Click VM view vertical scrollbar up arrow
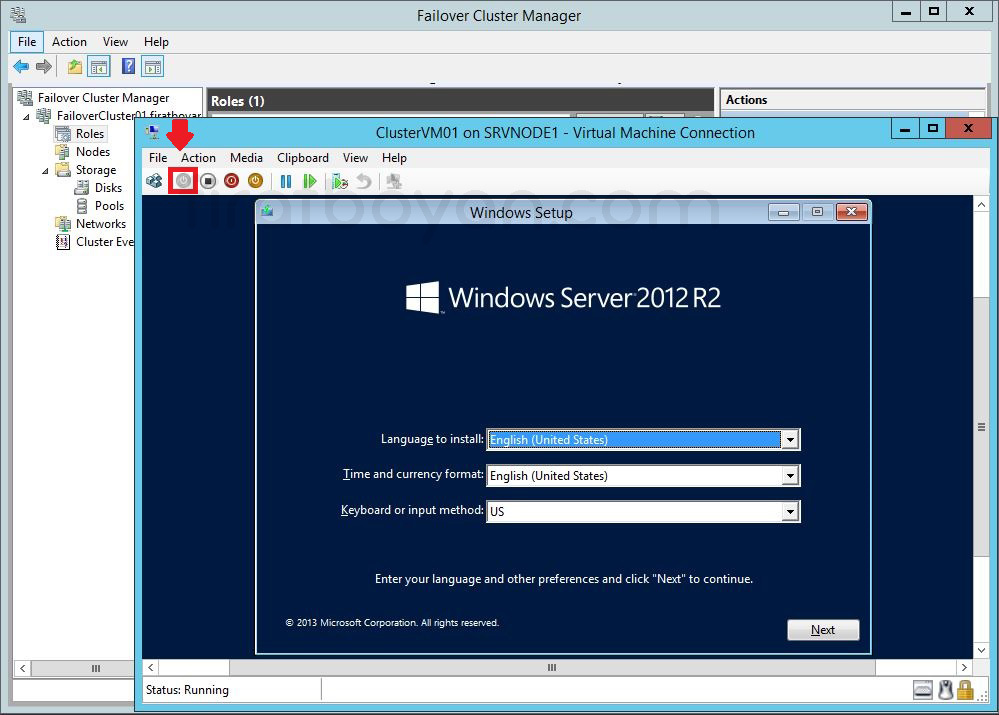 (981, 205)
